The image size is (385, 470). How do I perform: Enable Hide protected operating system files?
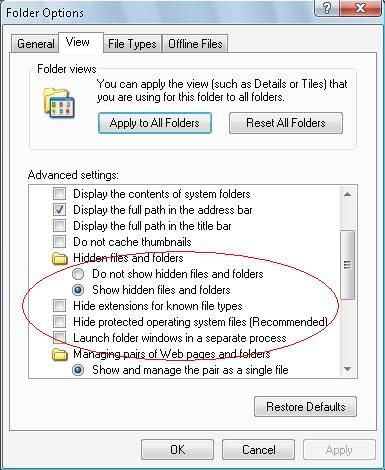[x=60, y=322]
